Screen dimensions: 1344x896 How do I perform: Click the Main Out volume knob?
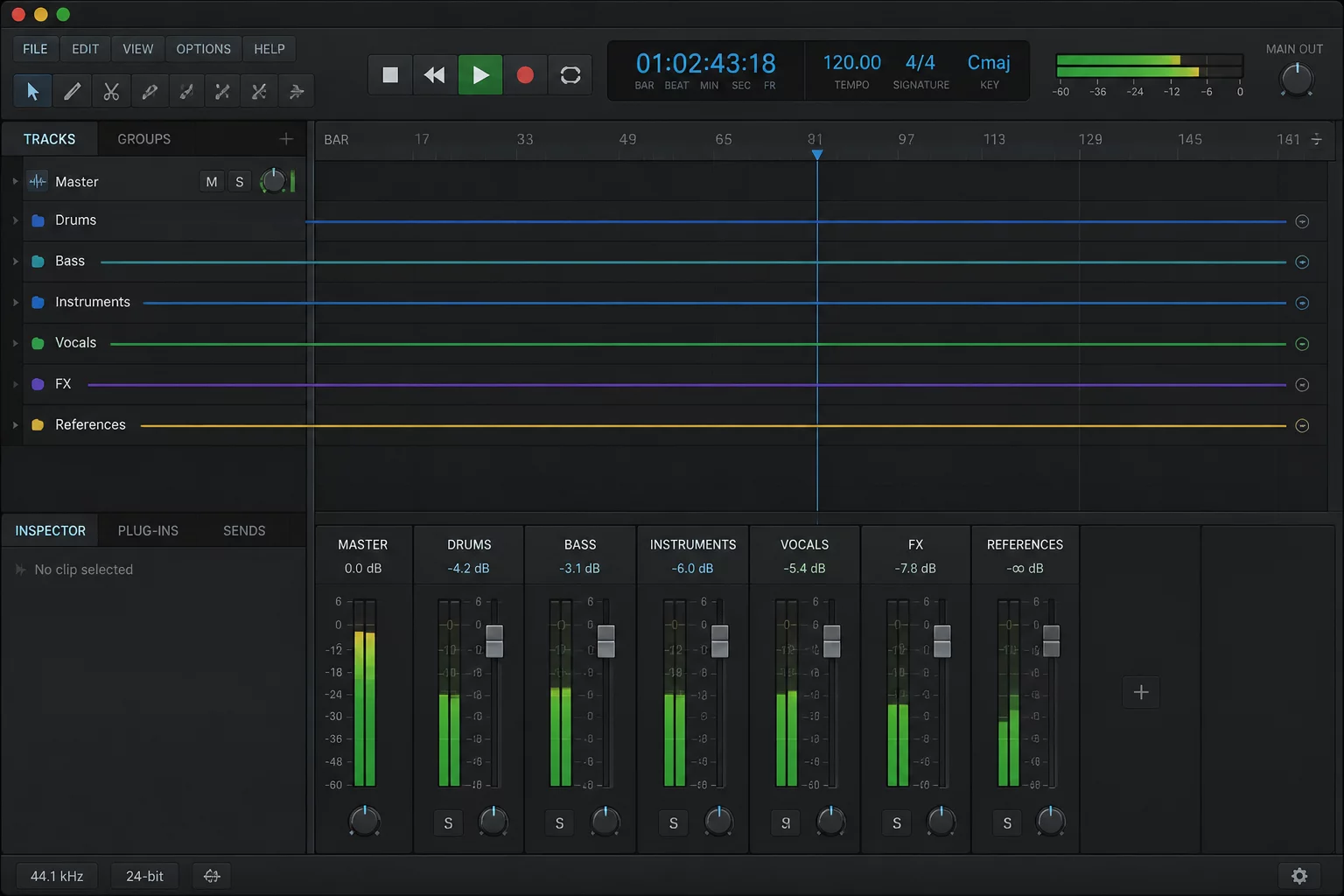pos(1296,80)
